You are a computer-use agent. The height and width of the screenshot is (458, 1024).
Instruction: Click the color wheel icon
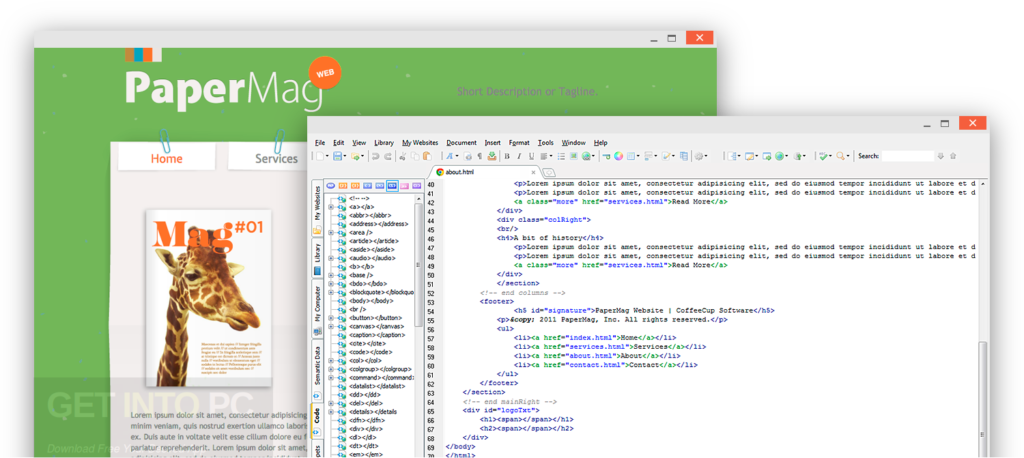(618, 156)
